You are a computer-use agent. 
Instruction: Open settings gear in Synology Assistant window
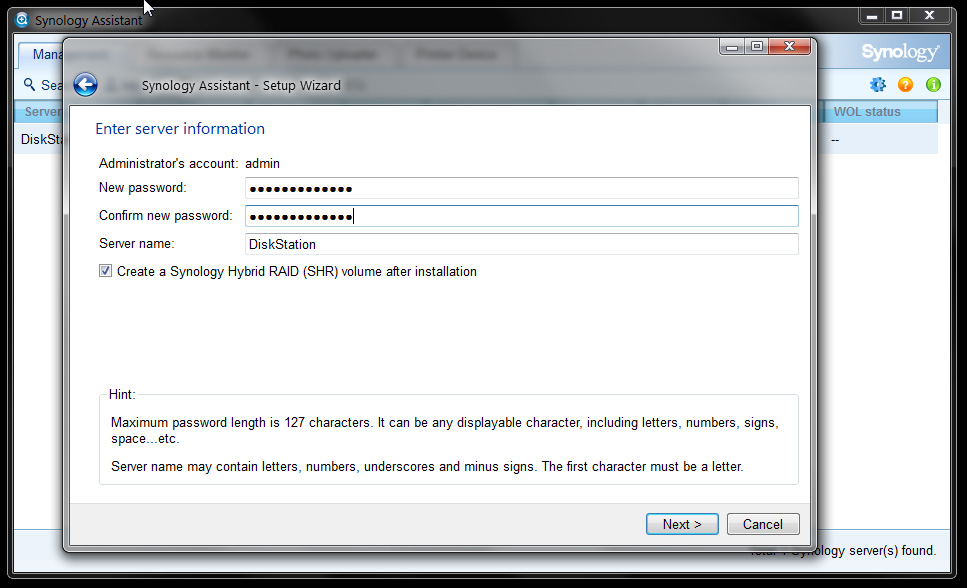pos(878,85)
